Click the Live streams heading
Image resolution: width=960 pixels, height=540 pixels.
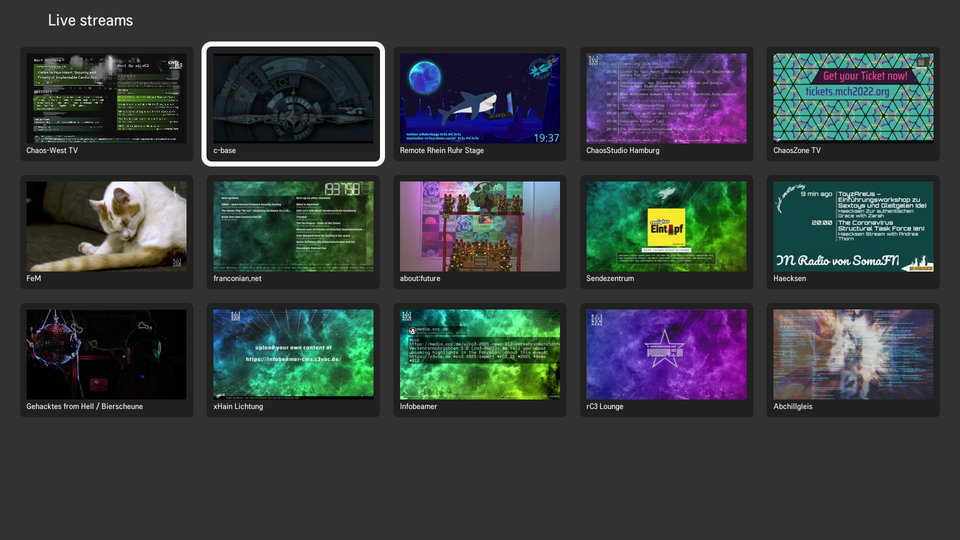click(x=90, y=21)
